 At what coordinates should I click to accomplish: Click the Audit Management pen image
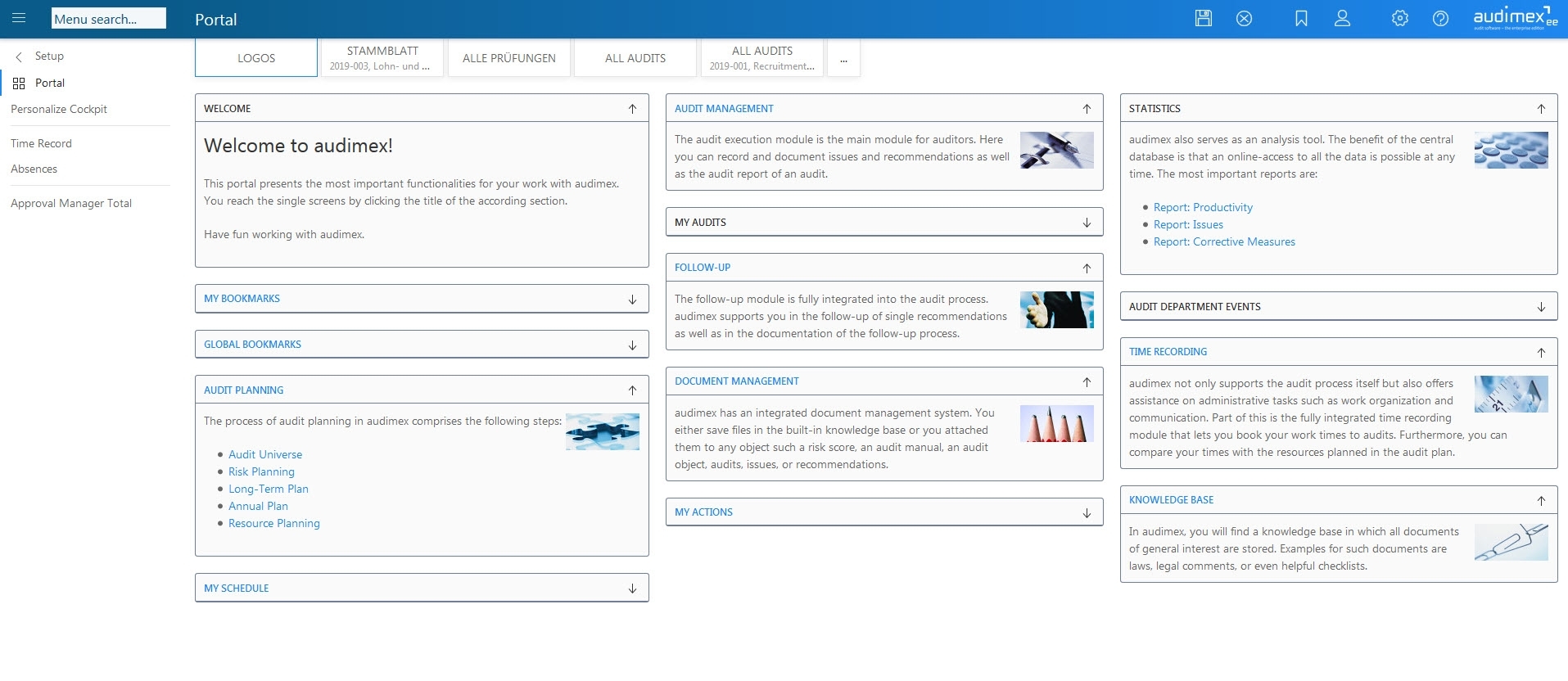(1056, 150)
